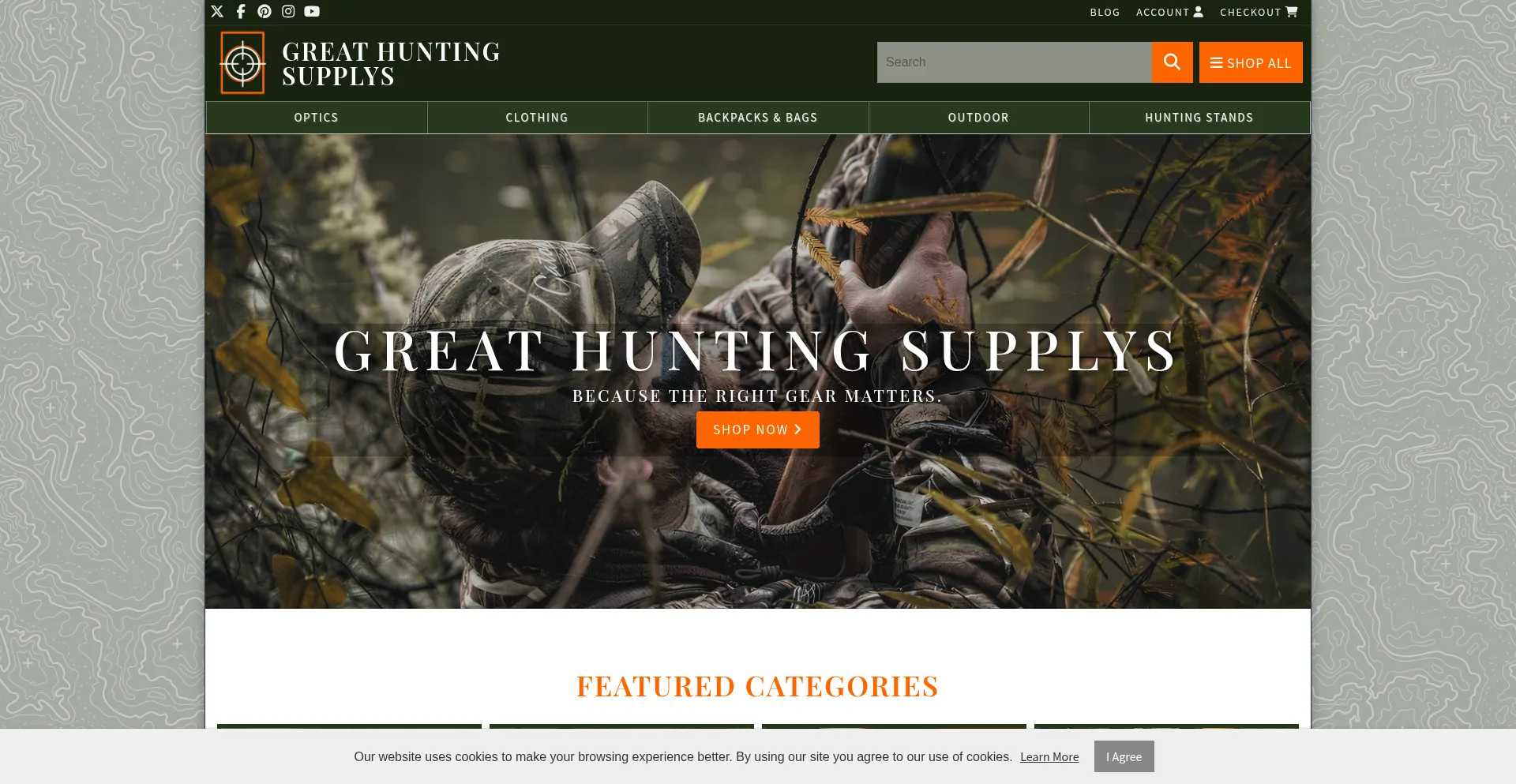The height and width of the screenshot is (784, 1516).
Task: Expand the Shop All hamburger menu
Action: [x=1251, y=62]
